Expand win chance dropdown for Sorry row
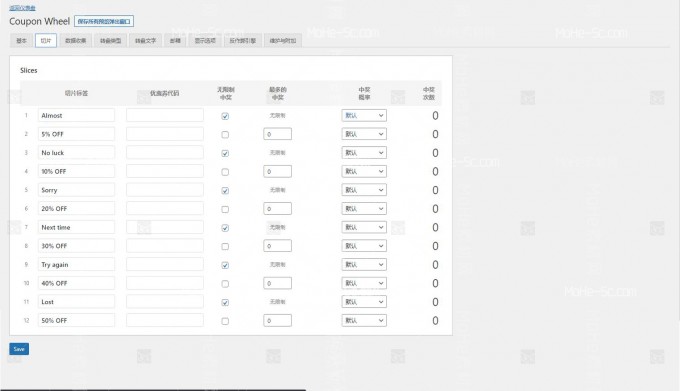 364,190
